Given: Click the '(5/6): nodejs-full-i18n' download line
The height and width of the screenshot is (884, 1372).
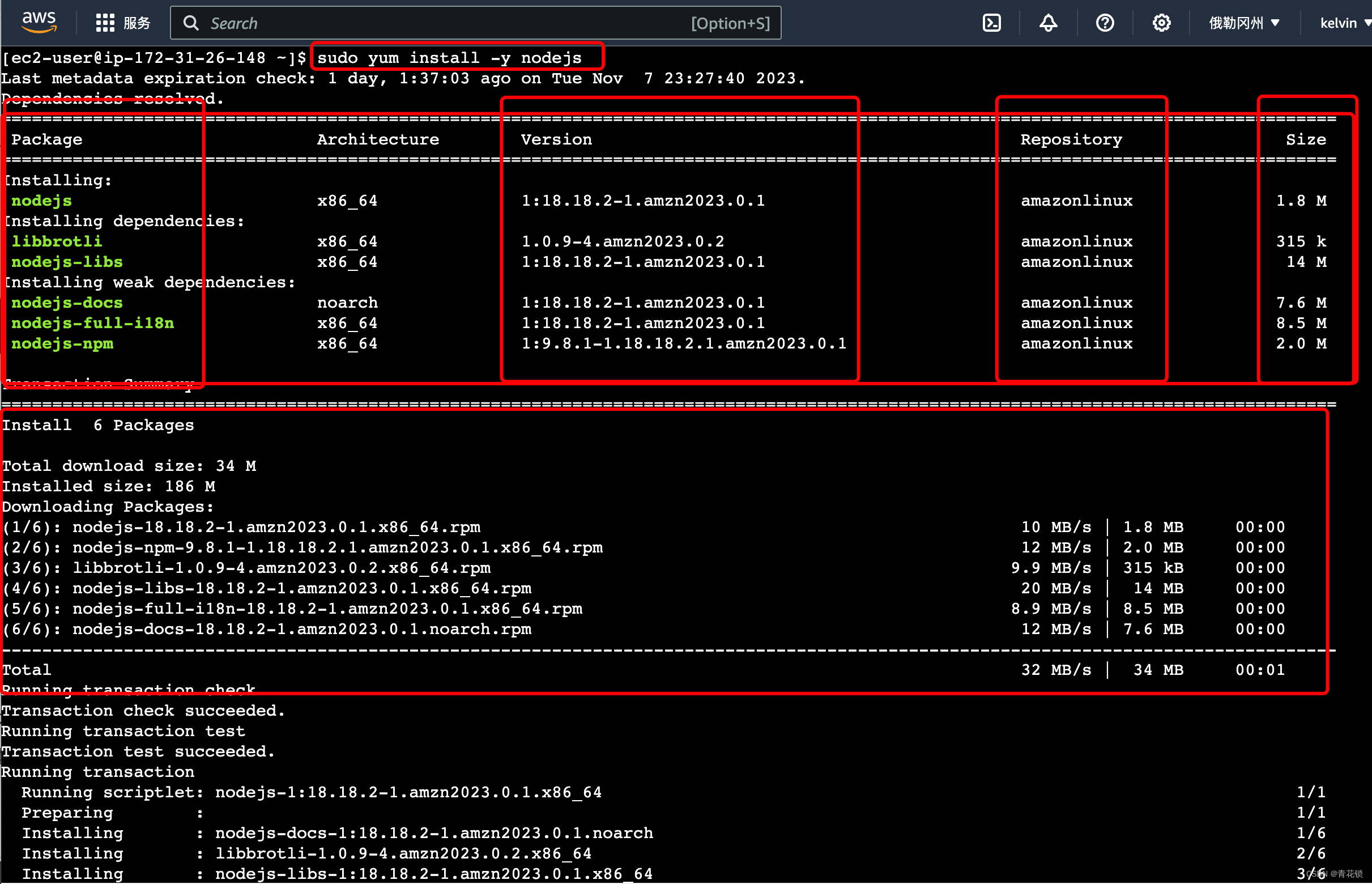Looking at the screenshot, I should coord(644,609).
